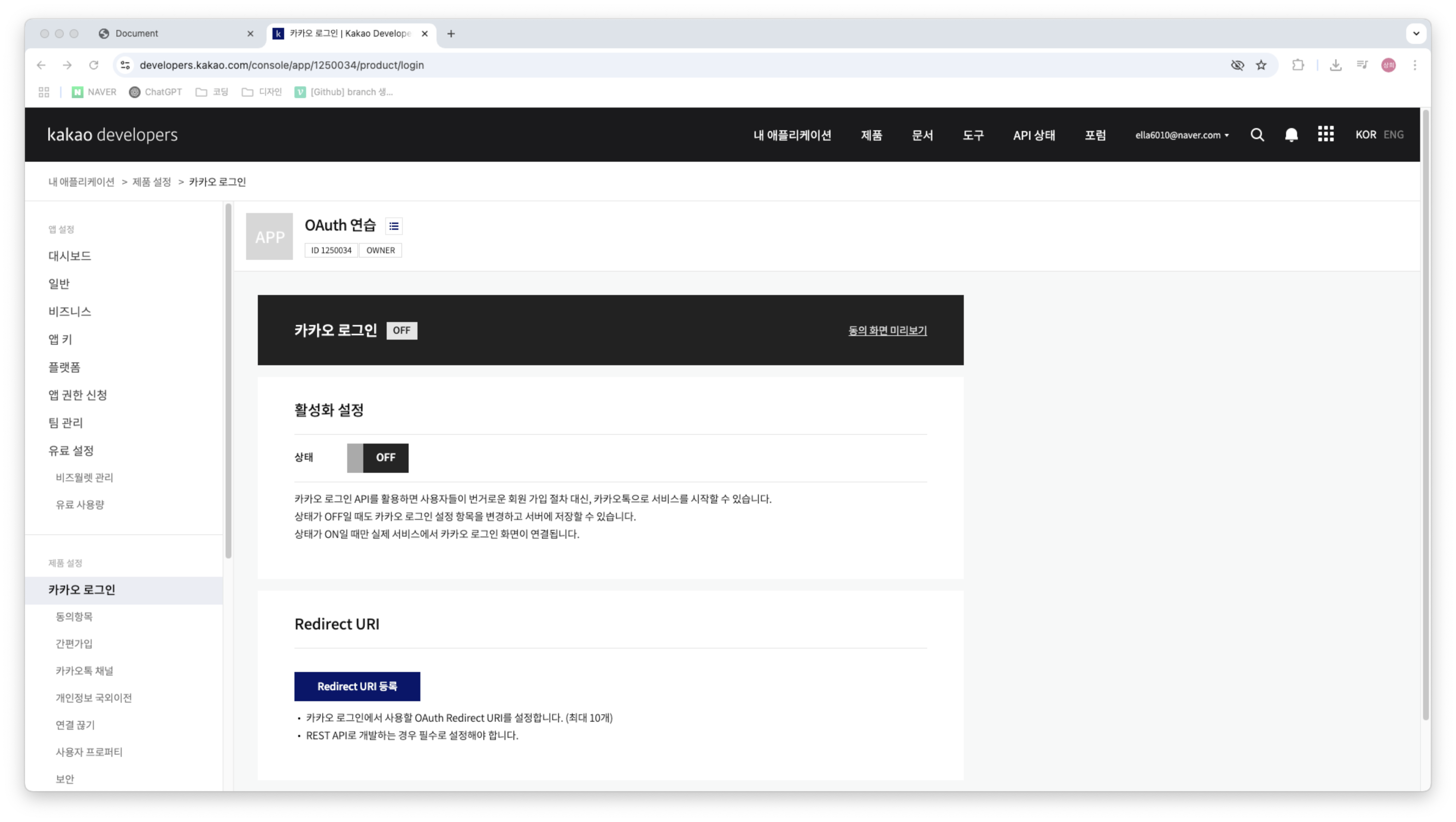Viewport: 1456px width, 822px height.
Task: Open the 동의 화면 미리보기 link
Action: pos(887,330)
